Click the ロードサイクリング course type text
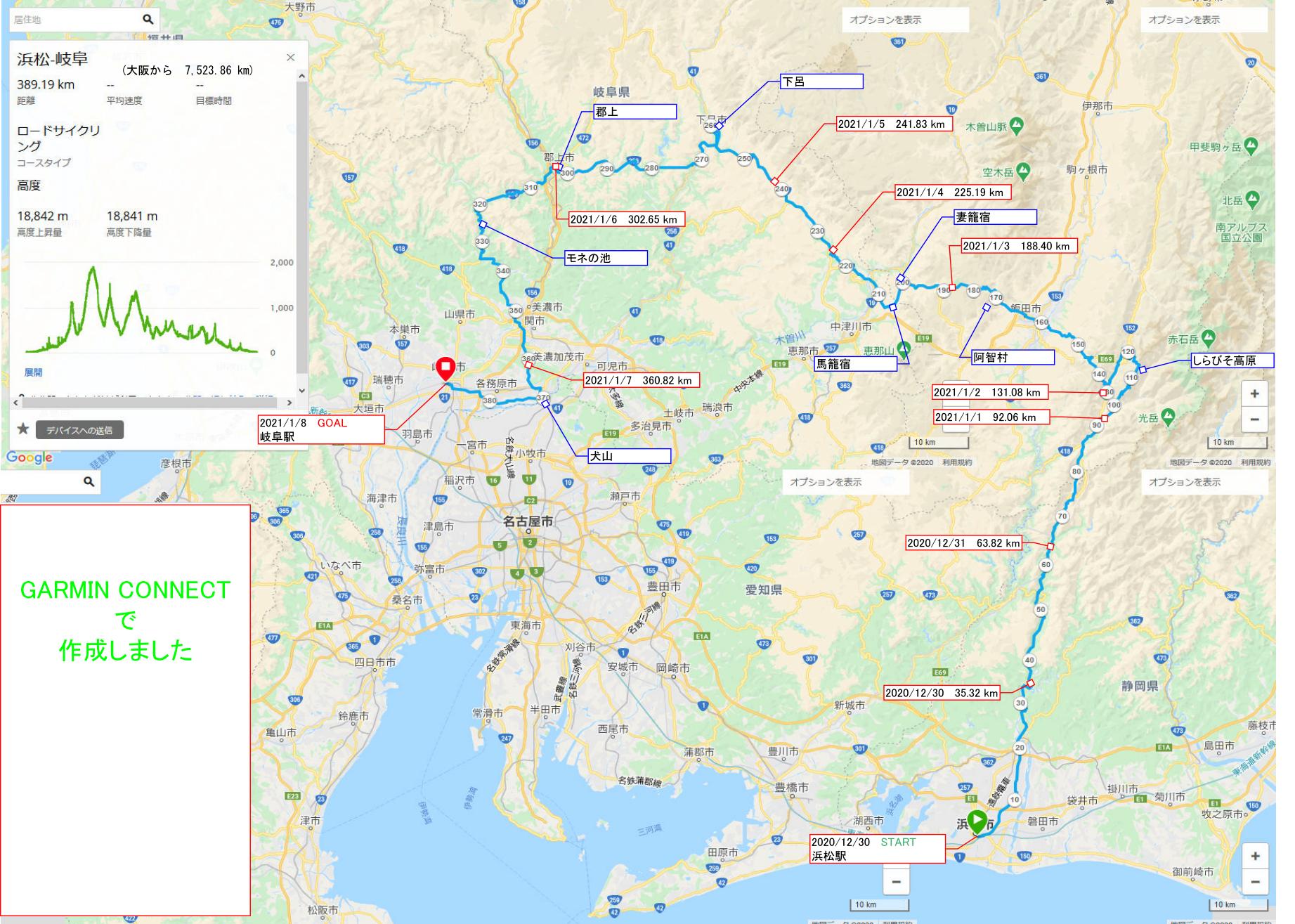This screenshot has width=1295, height=924. pos(58,138)
